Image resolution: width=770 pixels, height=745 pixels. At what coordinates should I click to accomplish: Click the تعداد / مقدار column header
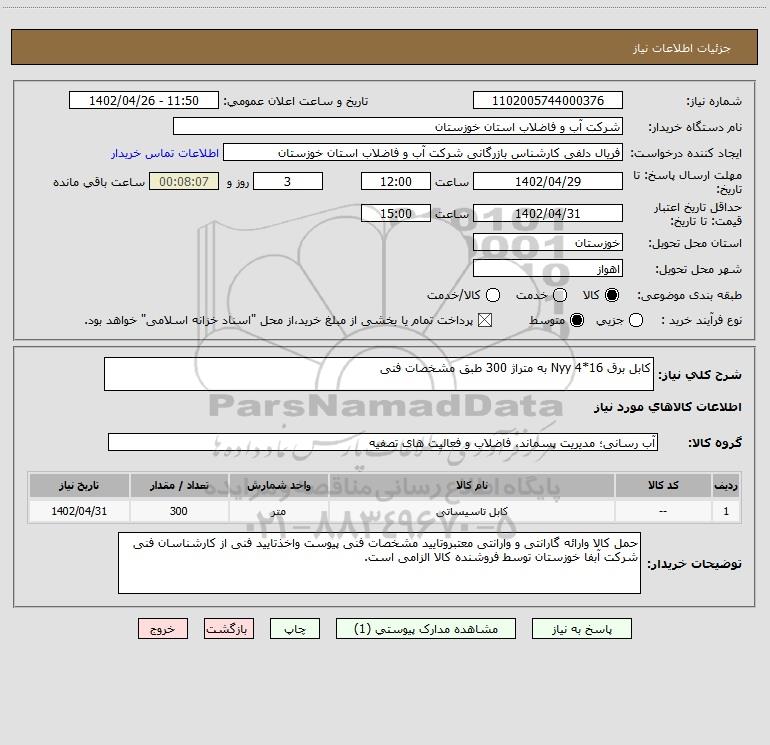pyautogui.click(x=179, y=486)
